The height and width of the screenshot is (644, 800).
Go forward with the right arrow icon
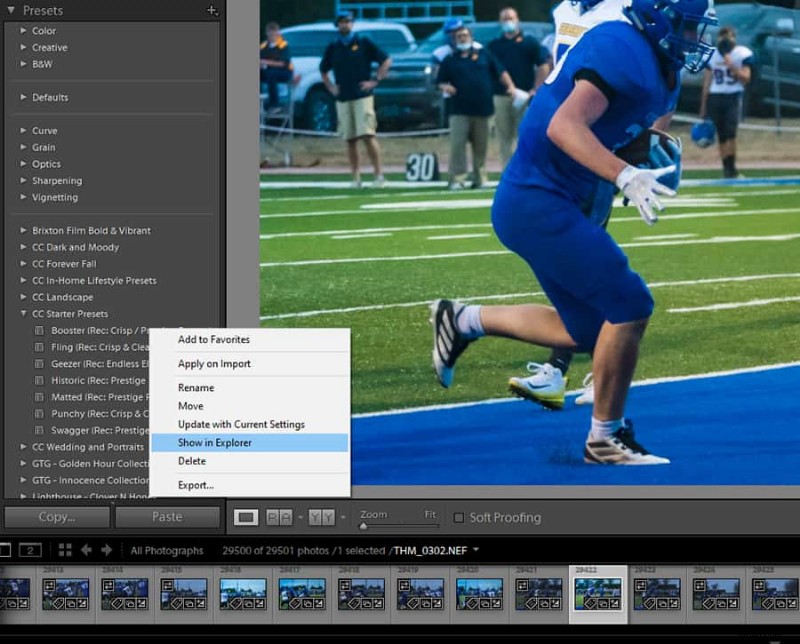tap(107, 550)
